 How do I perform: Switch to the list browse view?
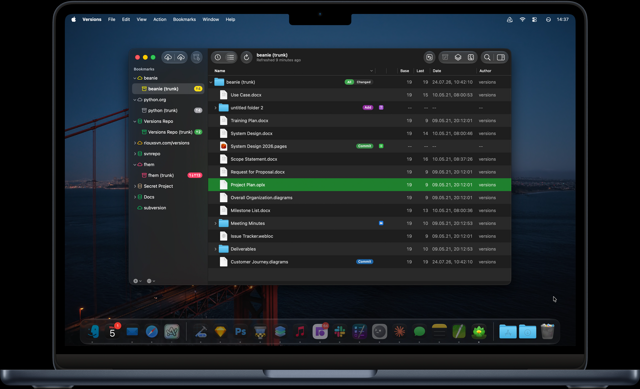tap(231, 58)
